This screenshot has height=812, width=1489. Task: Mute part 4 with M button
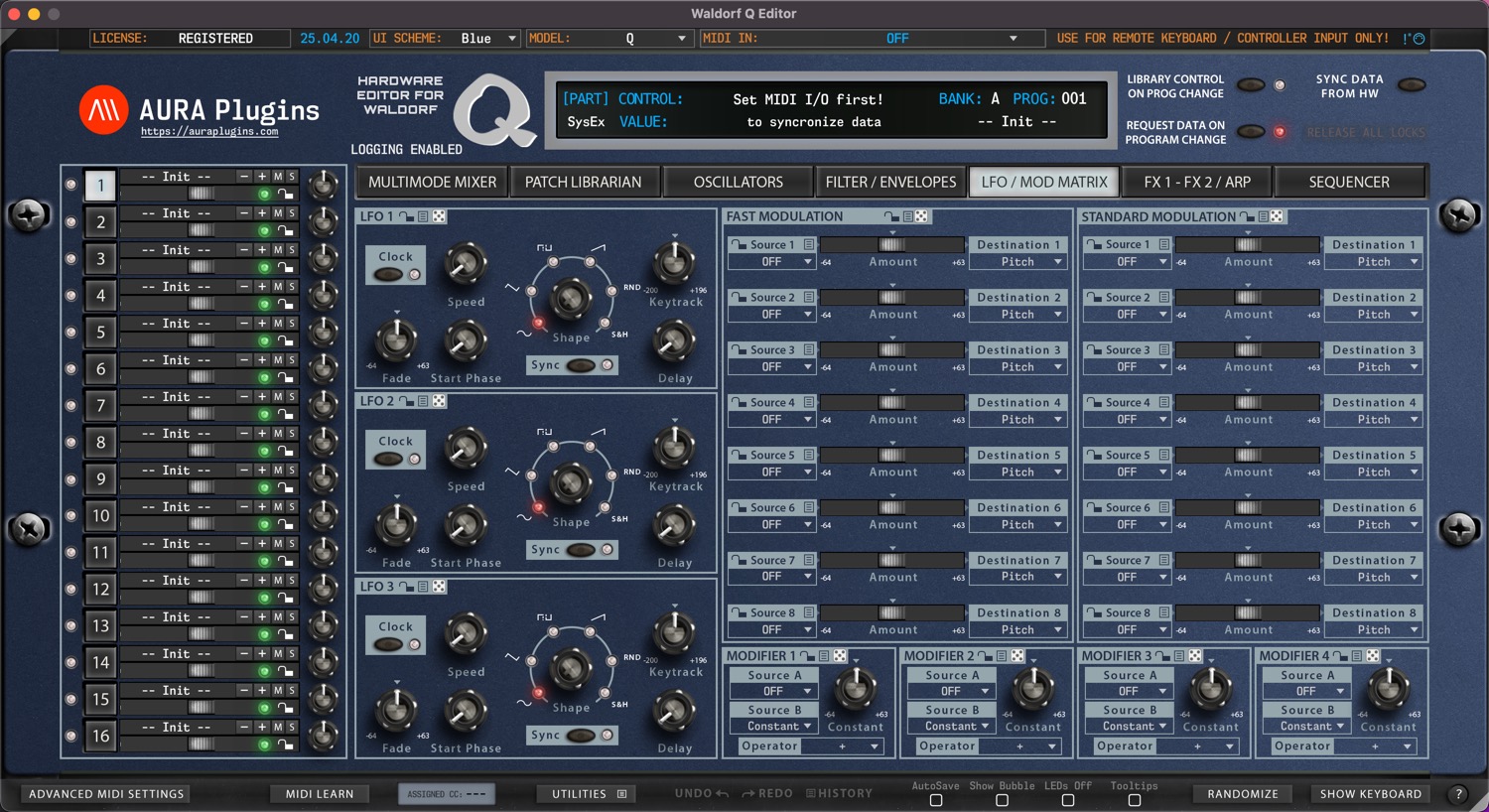coord(278,286)
